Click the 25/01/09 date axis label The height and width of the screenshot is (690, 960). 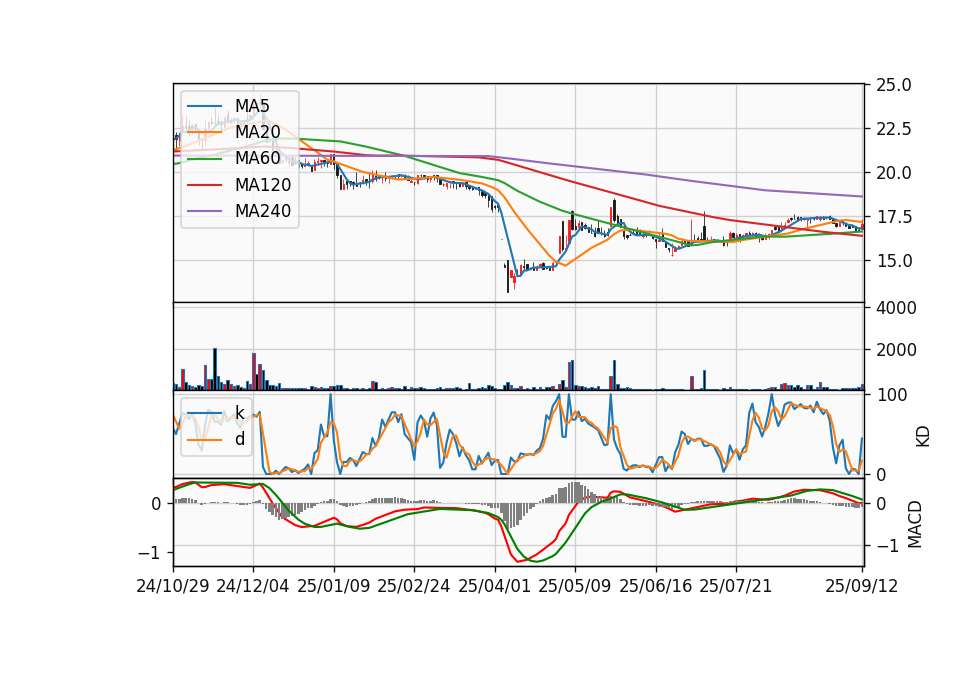334,586
